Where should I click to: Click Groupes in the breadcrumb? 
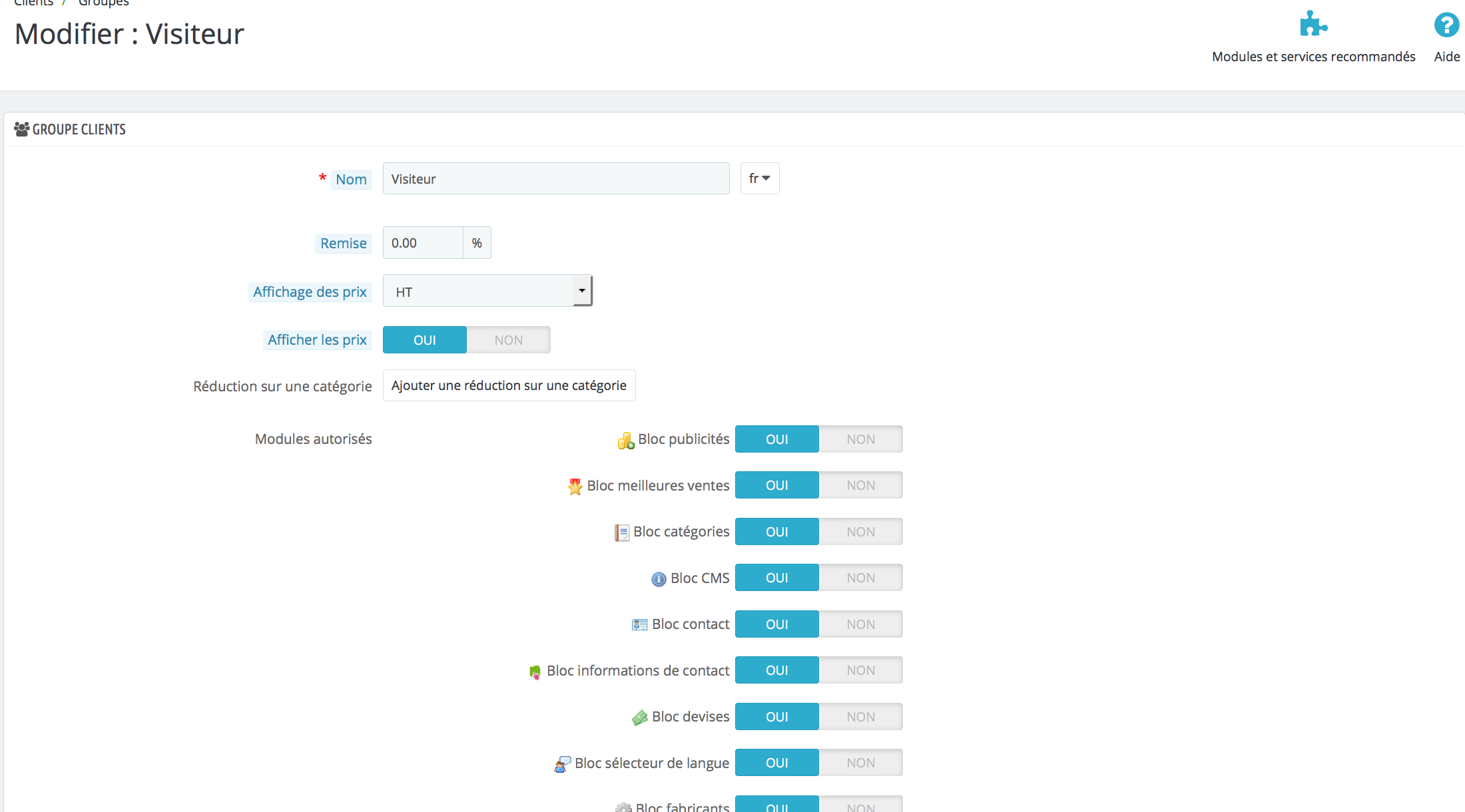coord(104,3)
